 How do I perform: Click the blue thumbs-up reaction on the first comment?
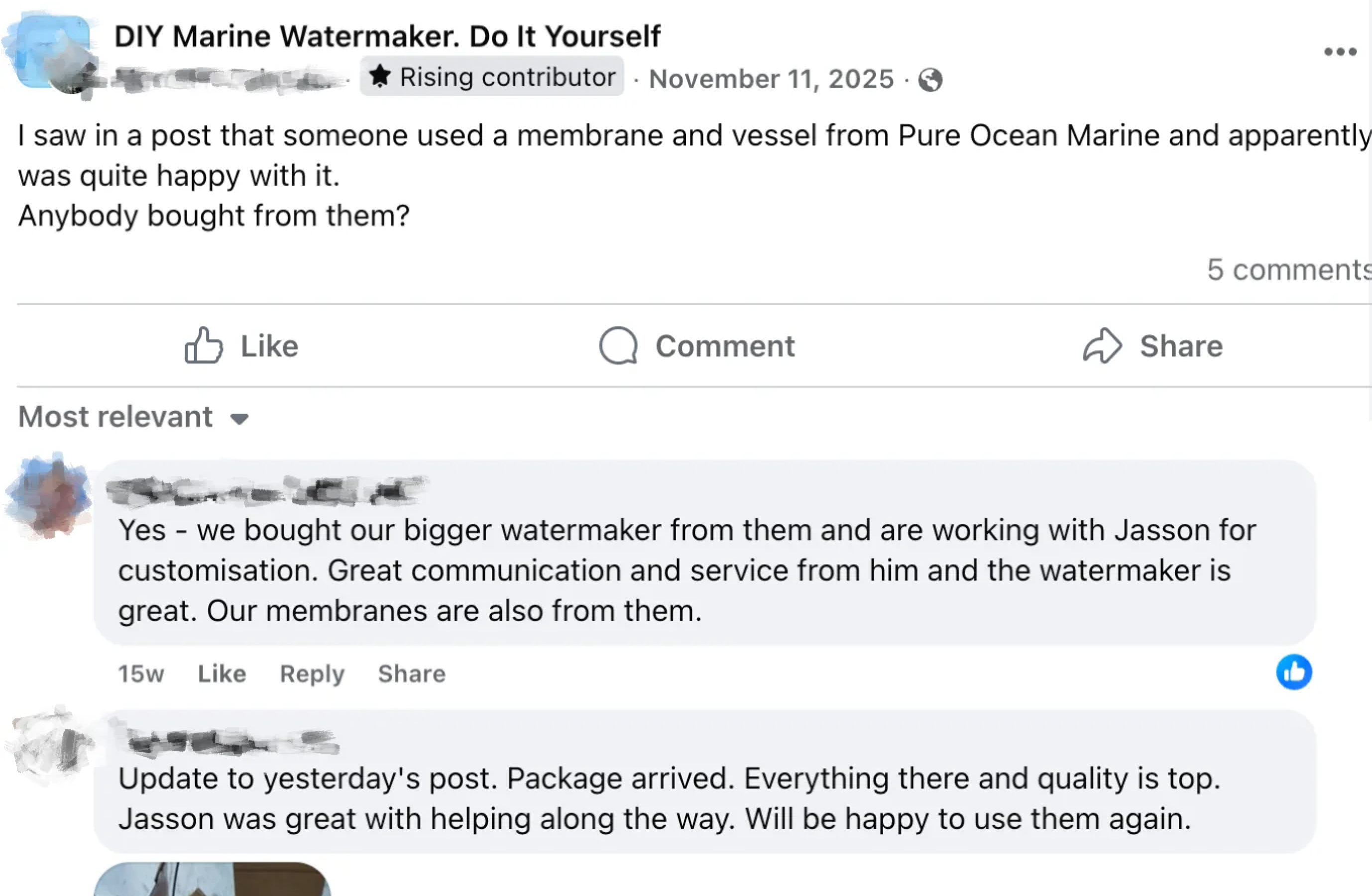pos(1293,672)
